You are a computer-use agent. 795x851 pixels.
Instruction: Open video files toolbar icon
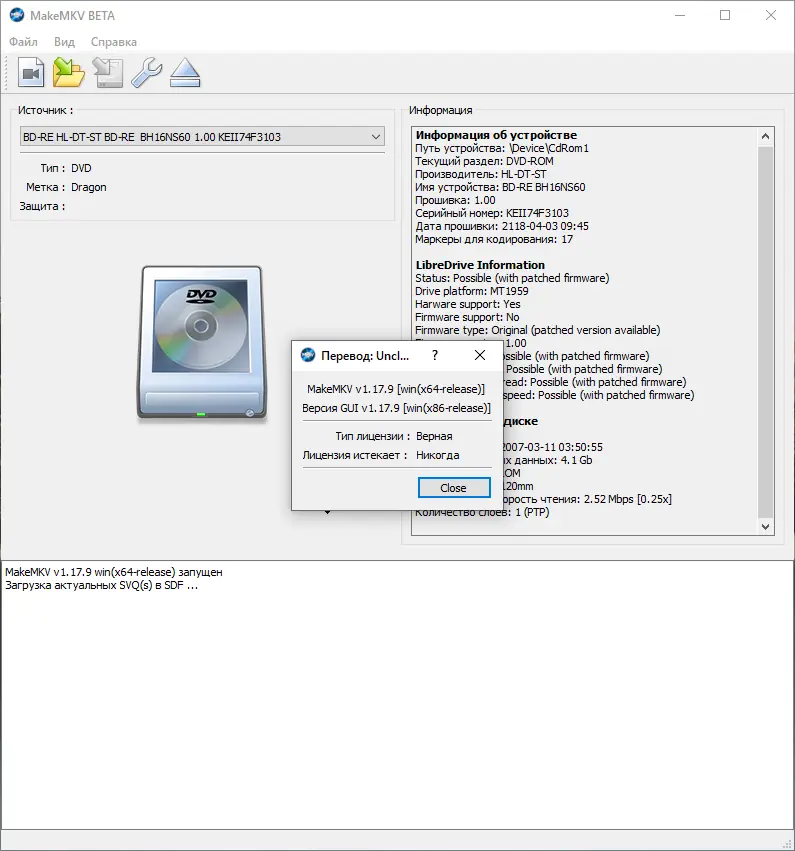tap(31, 72)
